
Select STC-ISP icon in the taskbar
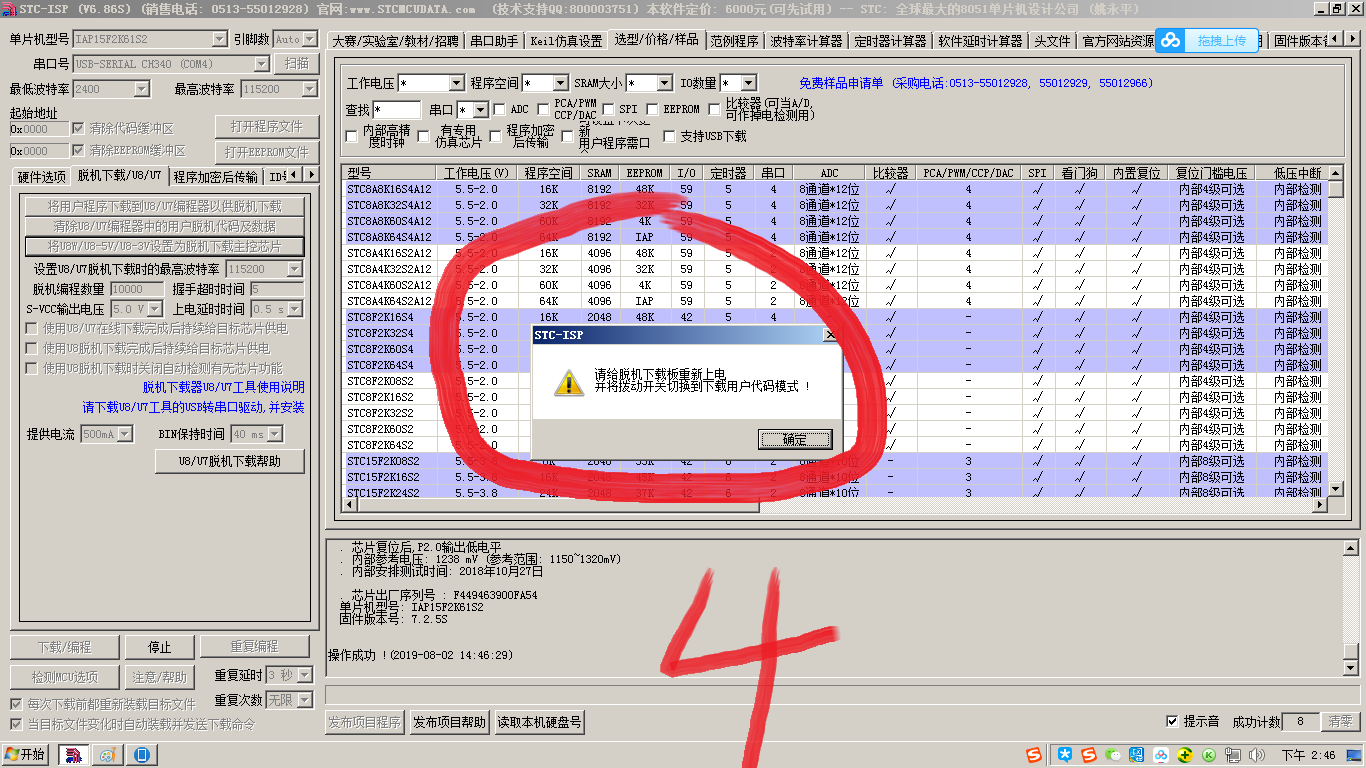tap(74, 755)
